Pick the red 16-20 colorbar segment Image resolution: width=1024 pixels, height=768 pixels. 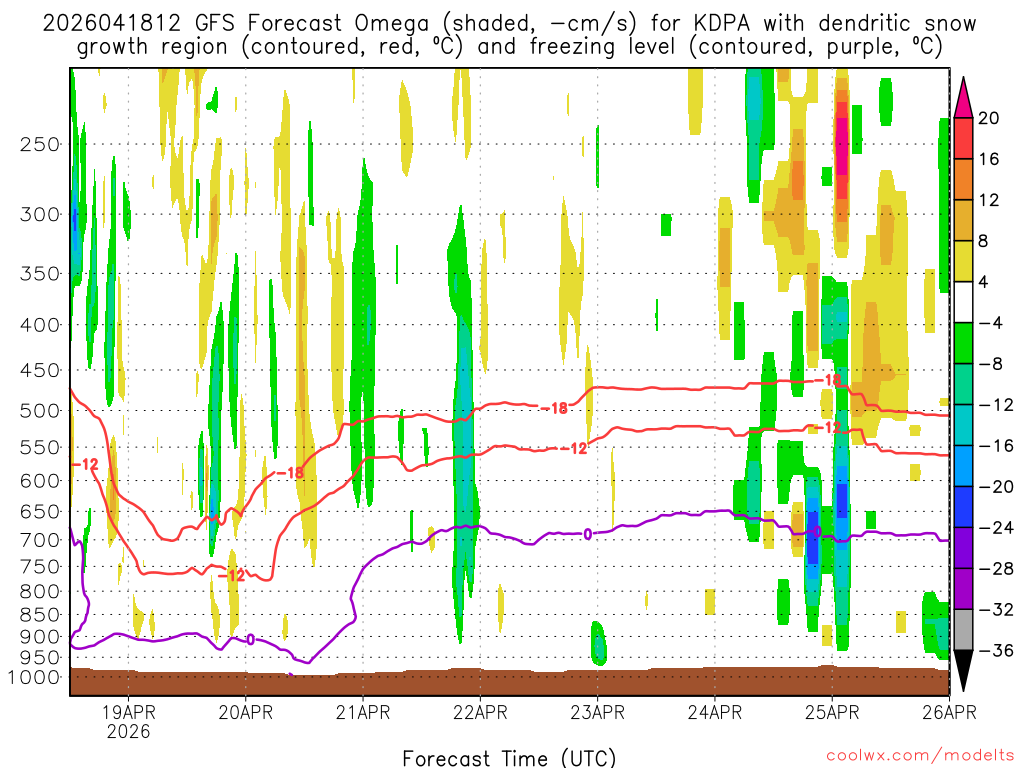963,138
